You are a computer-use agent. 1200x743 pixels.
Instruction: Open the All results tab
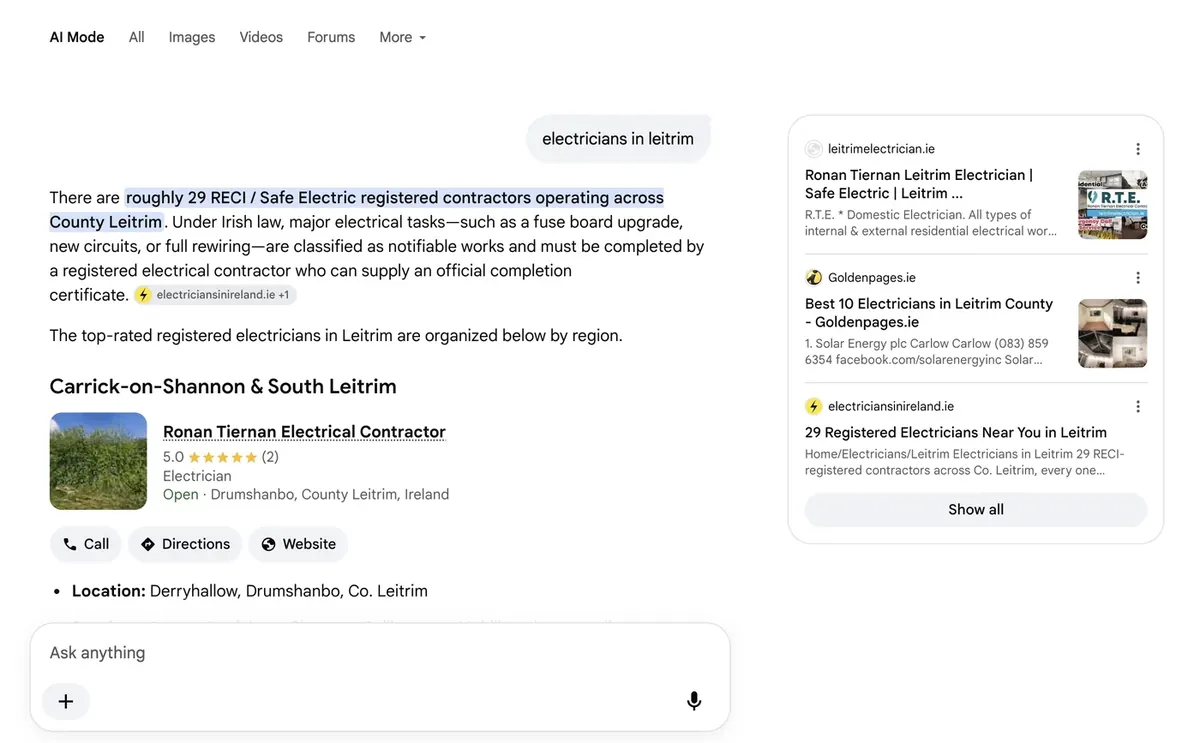tap(137, 37)
